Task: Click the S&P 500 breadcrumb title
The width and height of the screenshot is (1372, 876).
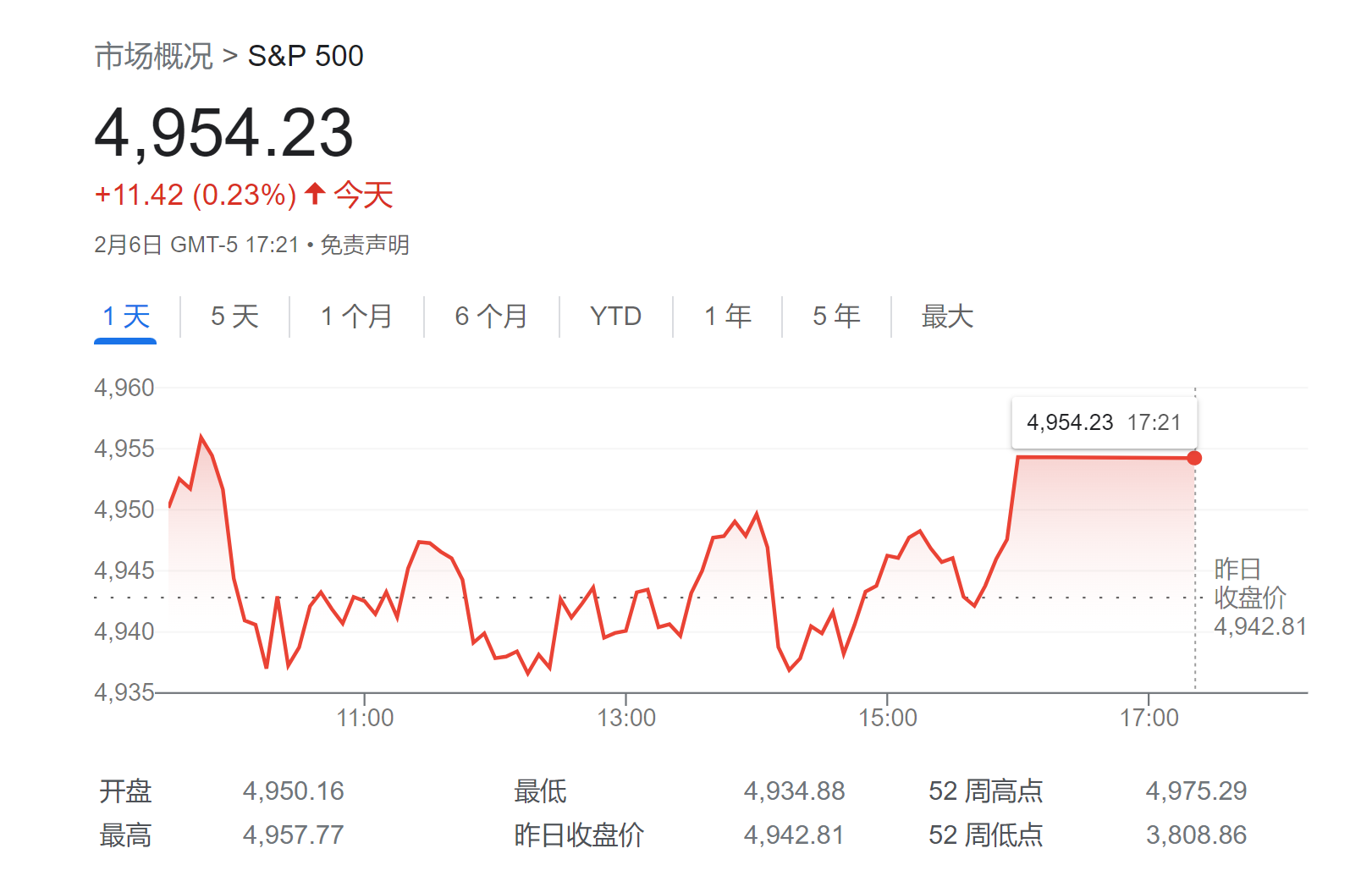Action: pyautogui.click(x=306, y=56)
